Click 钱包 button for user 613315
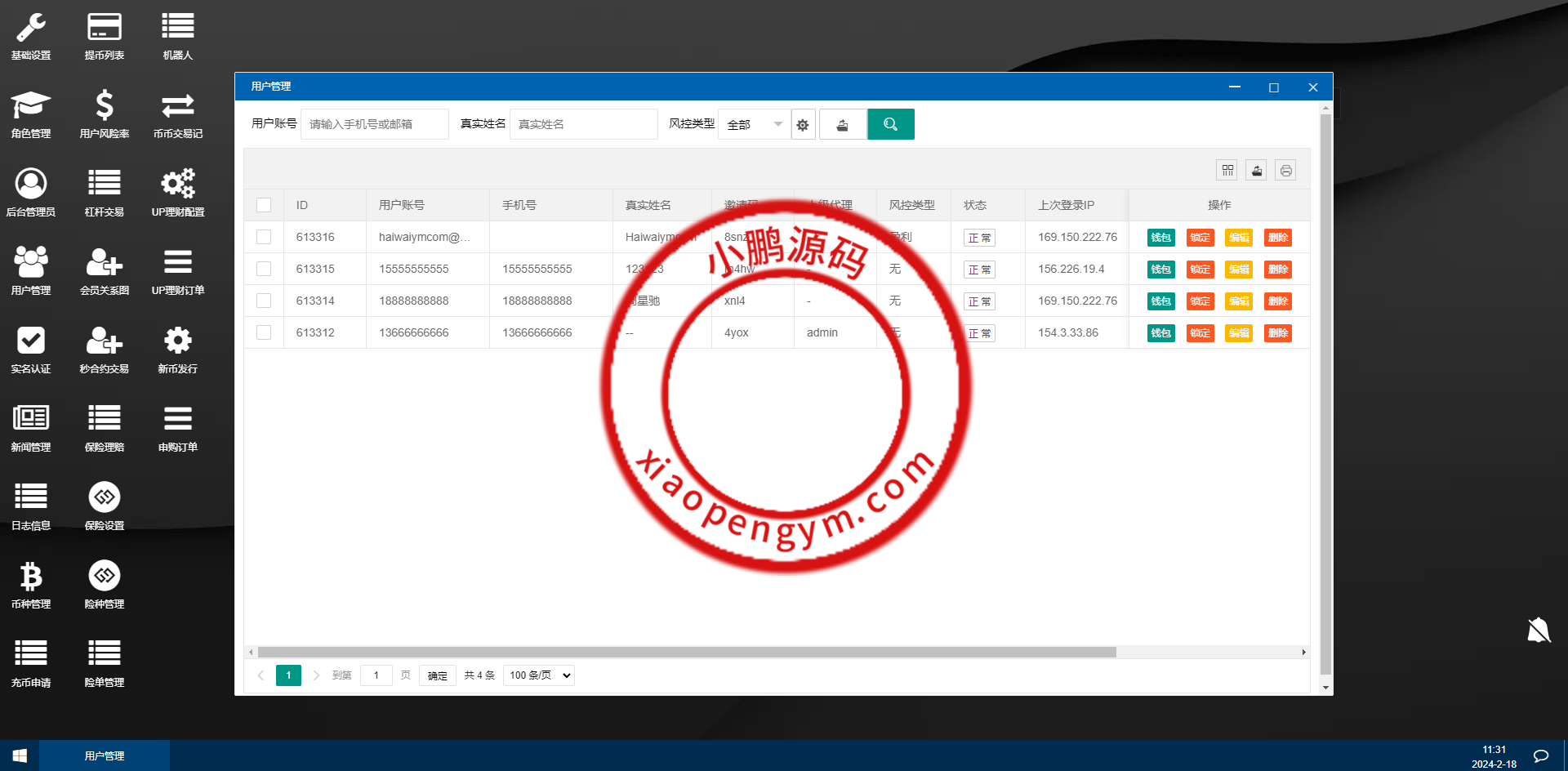Image resolution: width=1568 pixels, height=771 pixels. (x=1160, y=270)
